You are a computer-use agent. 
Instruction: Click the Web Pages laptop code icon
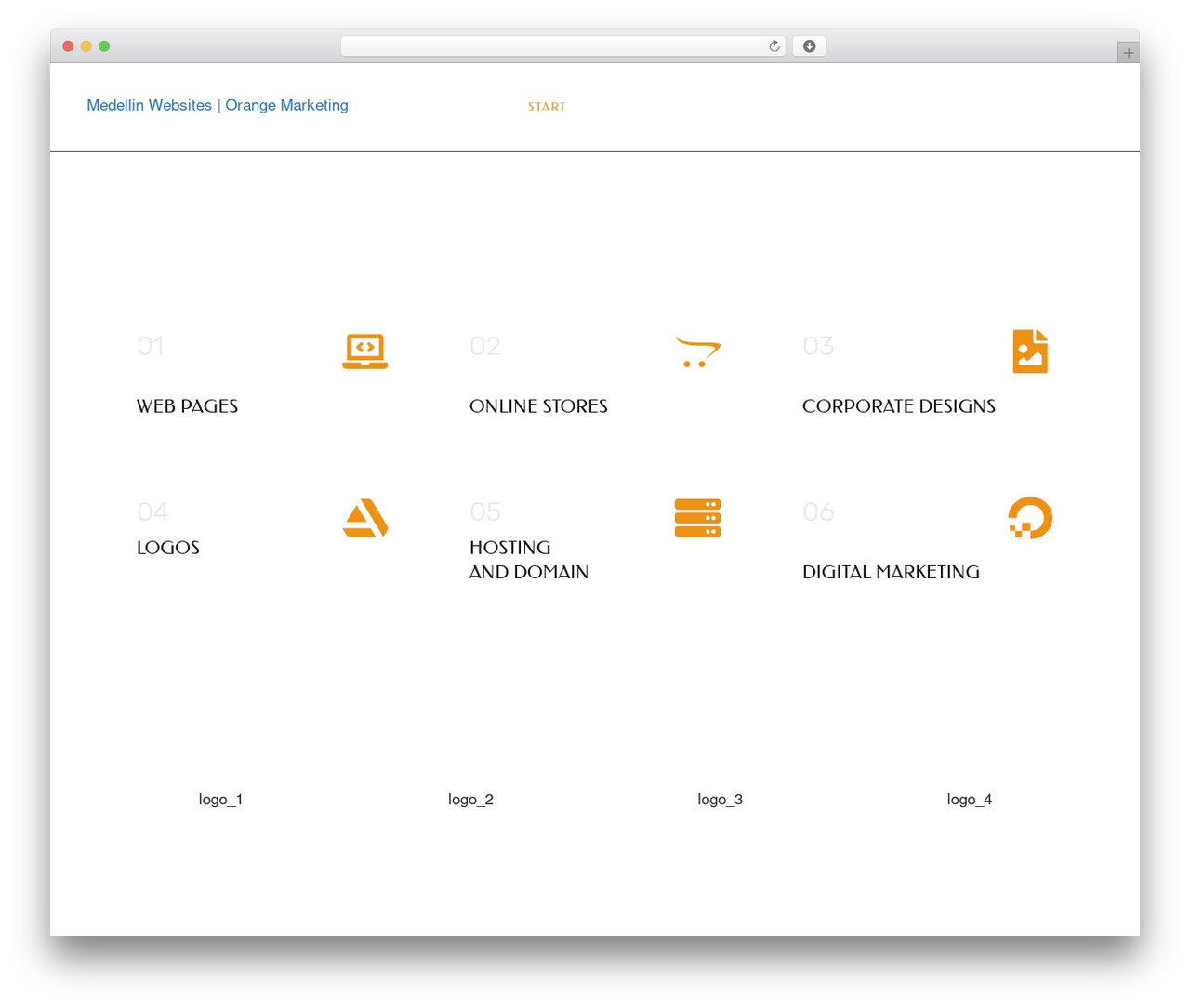tap(364, 351)
